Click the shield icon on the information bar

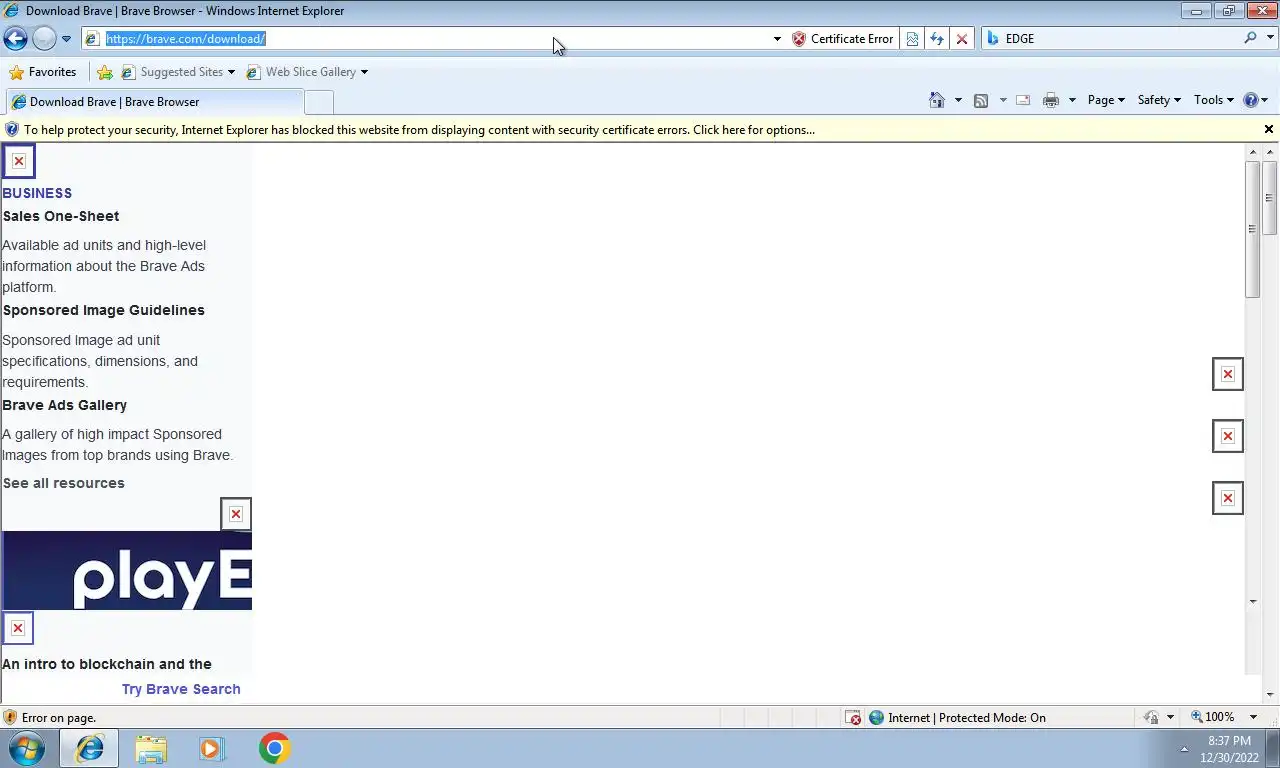pyautogui.click(x=12, y=130)
